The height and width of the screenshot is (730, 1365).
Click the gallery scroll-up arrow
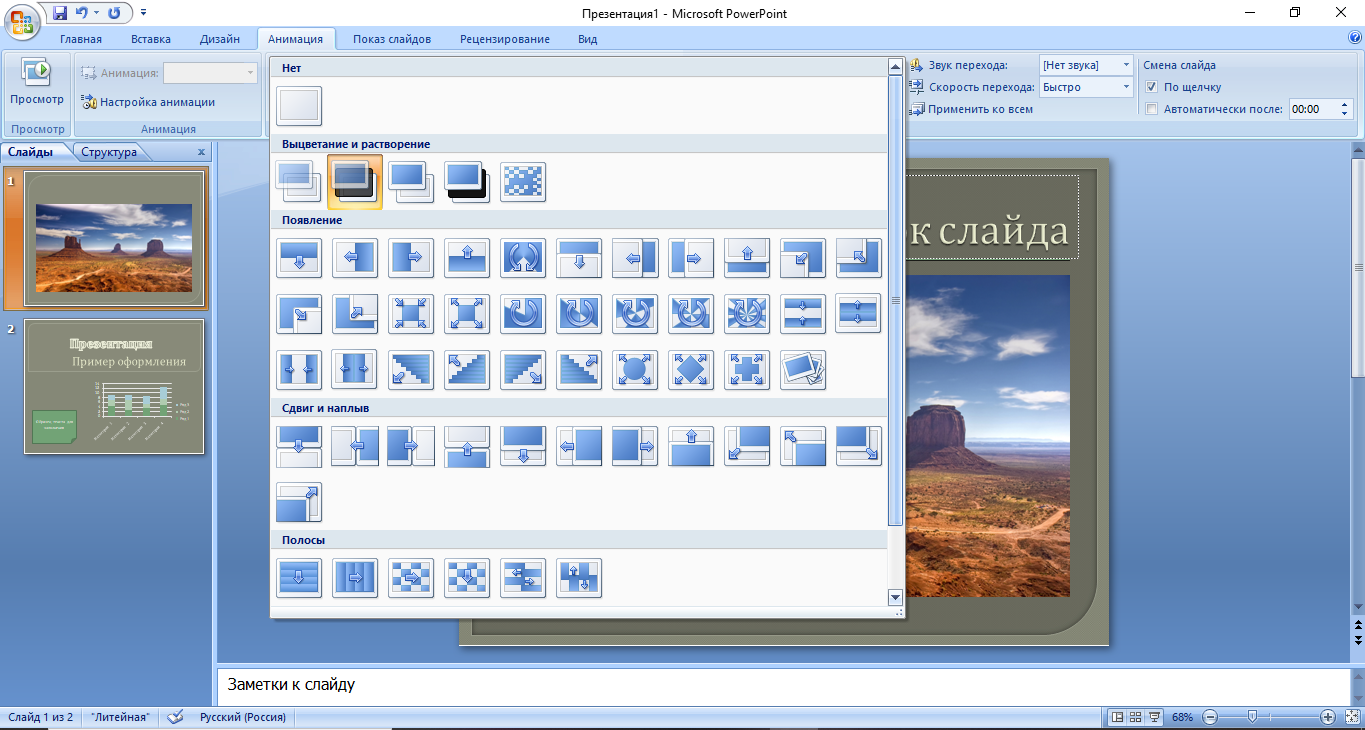point(895,67)
